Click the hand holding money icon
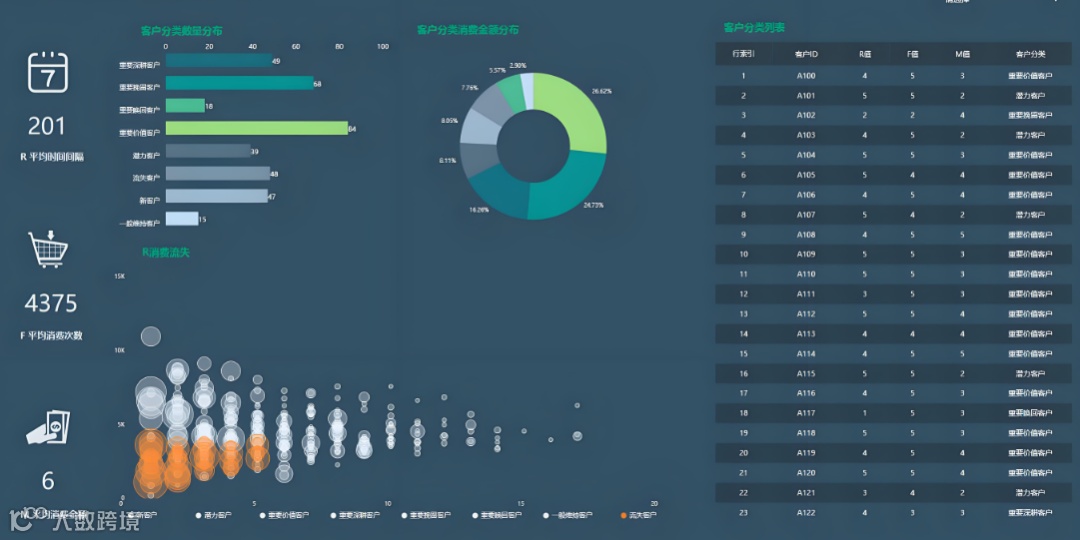The image size is (1080, 540). (48, 429)
